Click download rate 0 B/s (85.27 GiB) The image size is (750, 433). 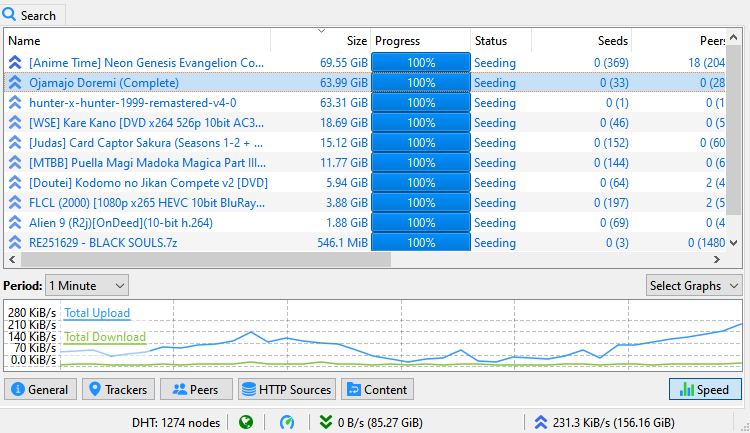pos(380,422)
